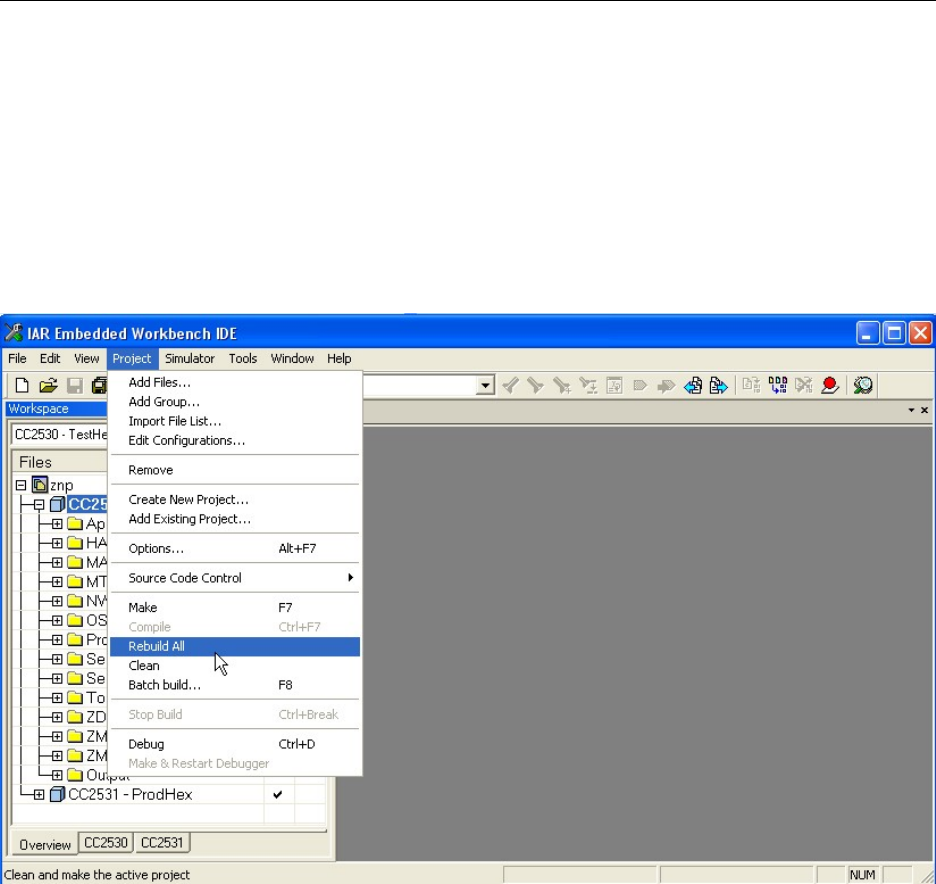Collapse the znp workspace tree node

[21, 485]
